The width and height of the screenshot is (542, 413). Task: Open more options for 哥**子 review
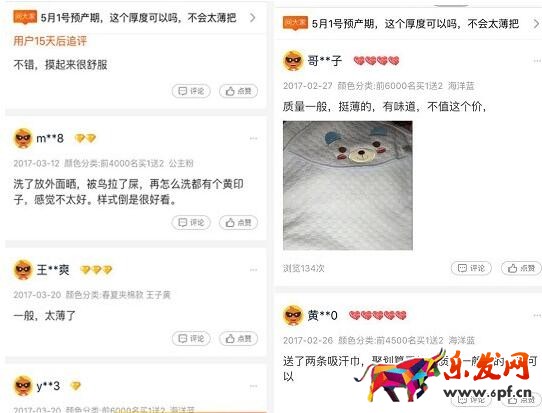(x=537, y=61)
